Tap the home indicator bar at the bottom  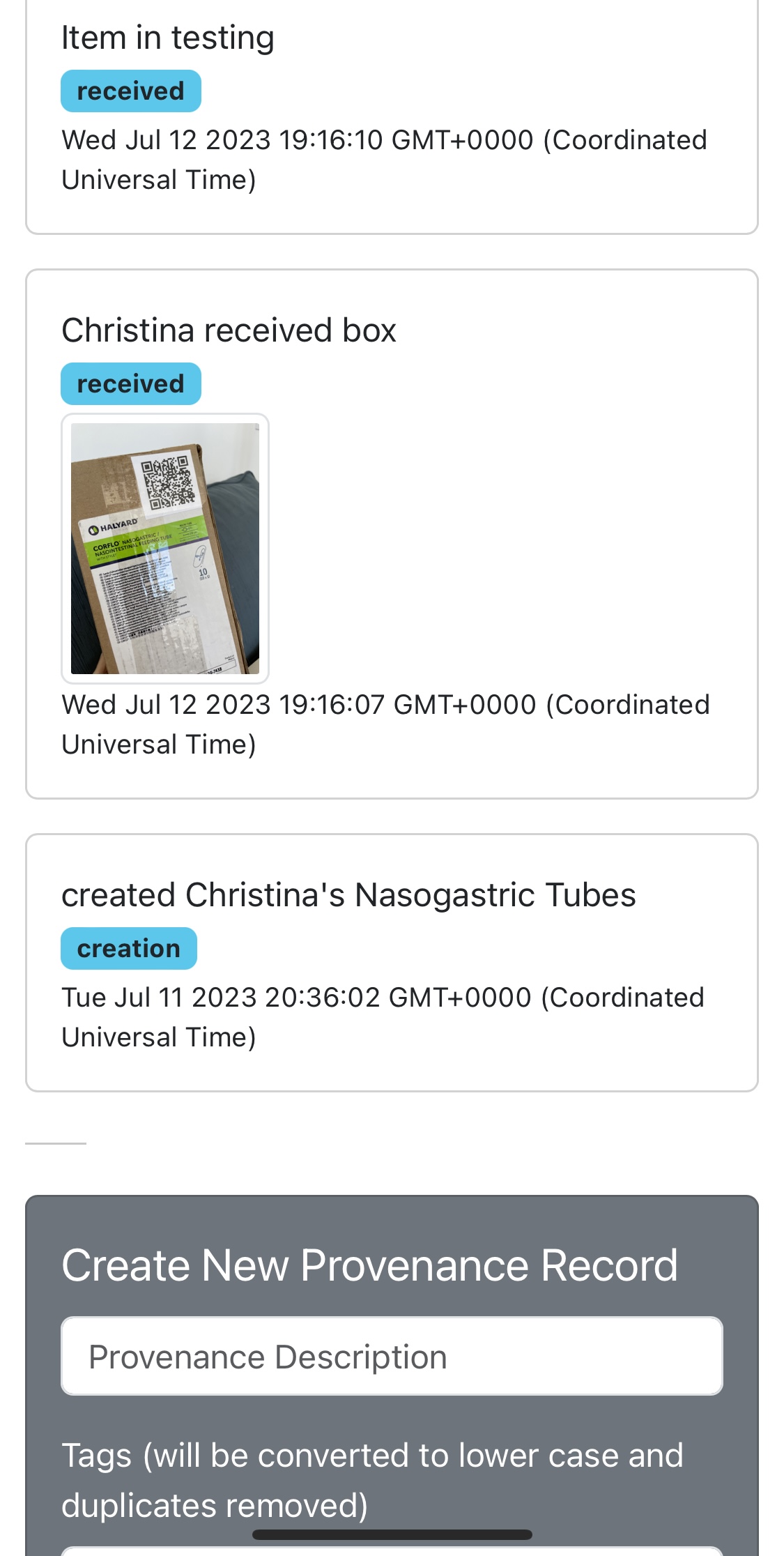[x=392, y=1534]
